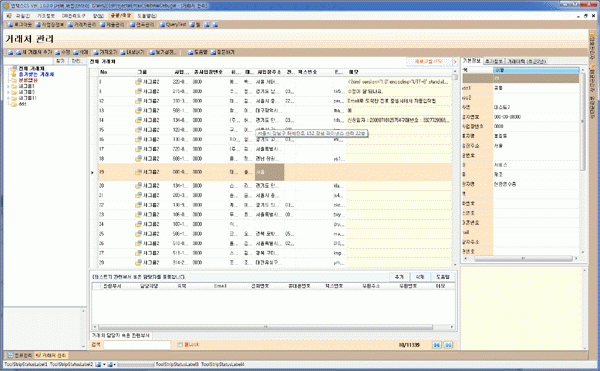Click 내보내기 export toolbar button
Image resolution: width=600 pixels, height=371 pixels.
132,52
